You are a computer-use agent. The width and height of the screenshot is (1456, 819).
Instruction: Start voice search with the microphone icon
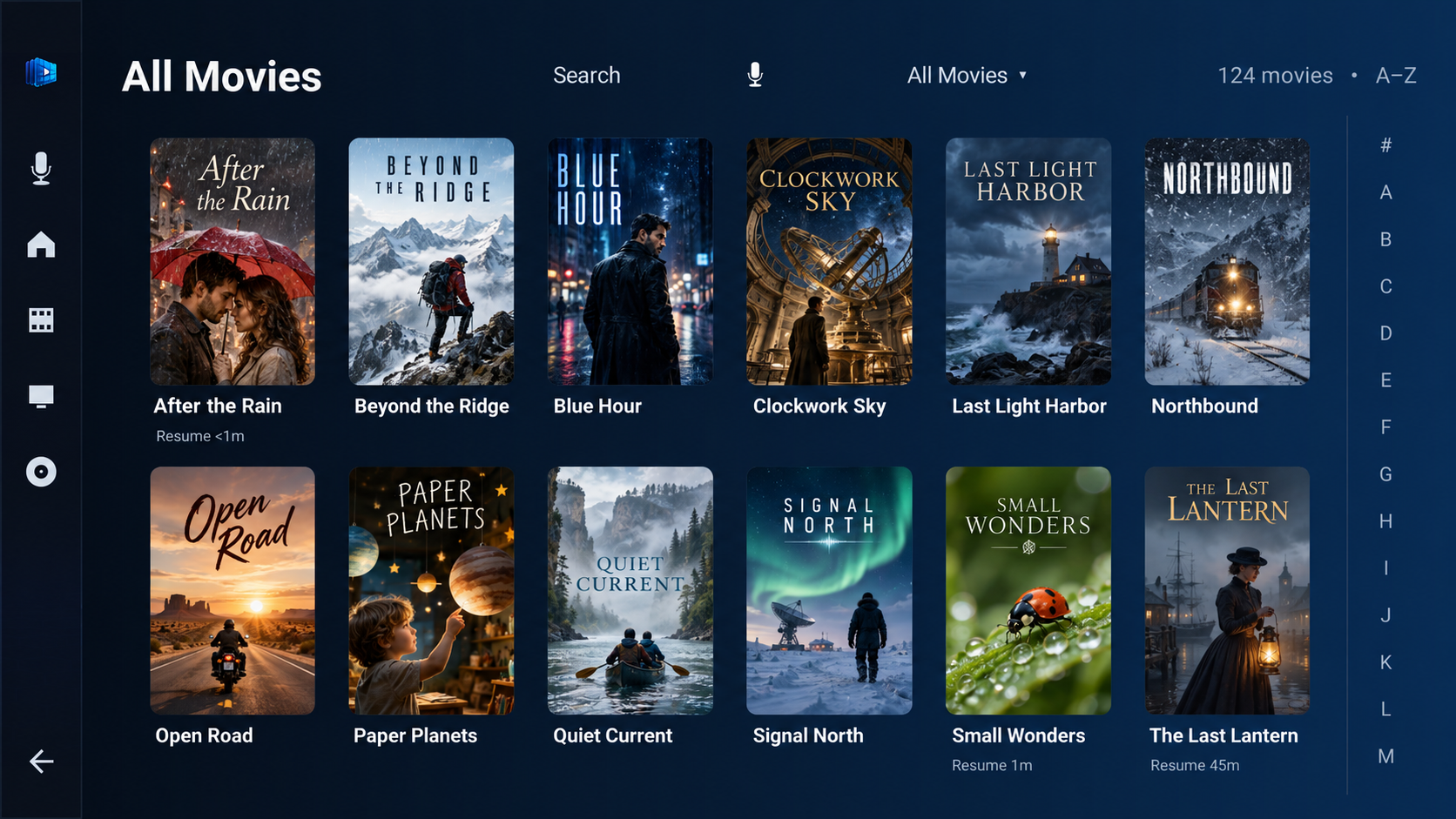coord(755,76)
